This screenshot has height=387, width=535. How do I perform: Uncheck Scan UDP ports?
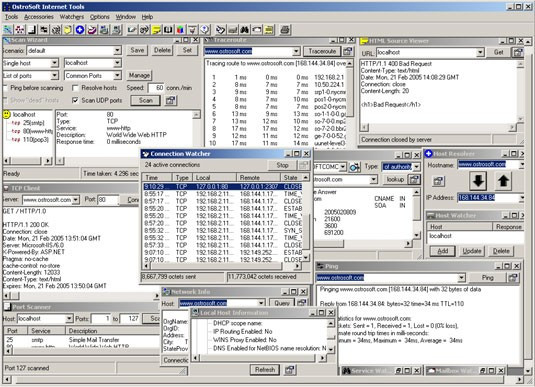tap(75, 100)
